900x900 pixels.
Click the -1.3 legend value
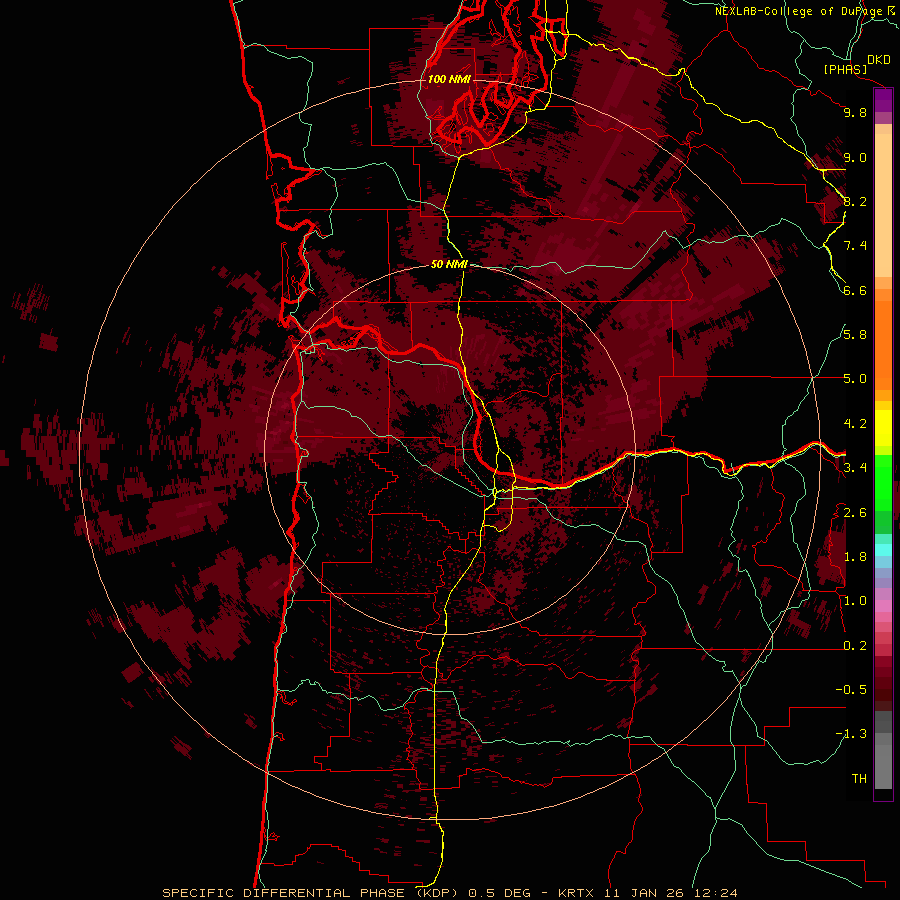[851, 734]
